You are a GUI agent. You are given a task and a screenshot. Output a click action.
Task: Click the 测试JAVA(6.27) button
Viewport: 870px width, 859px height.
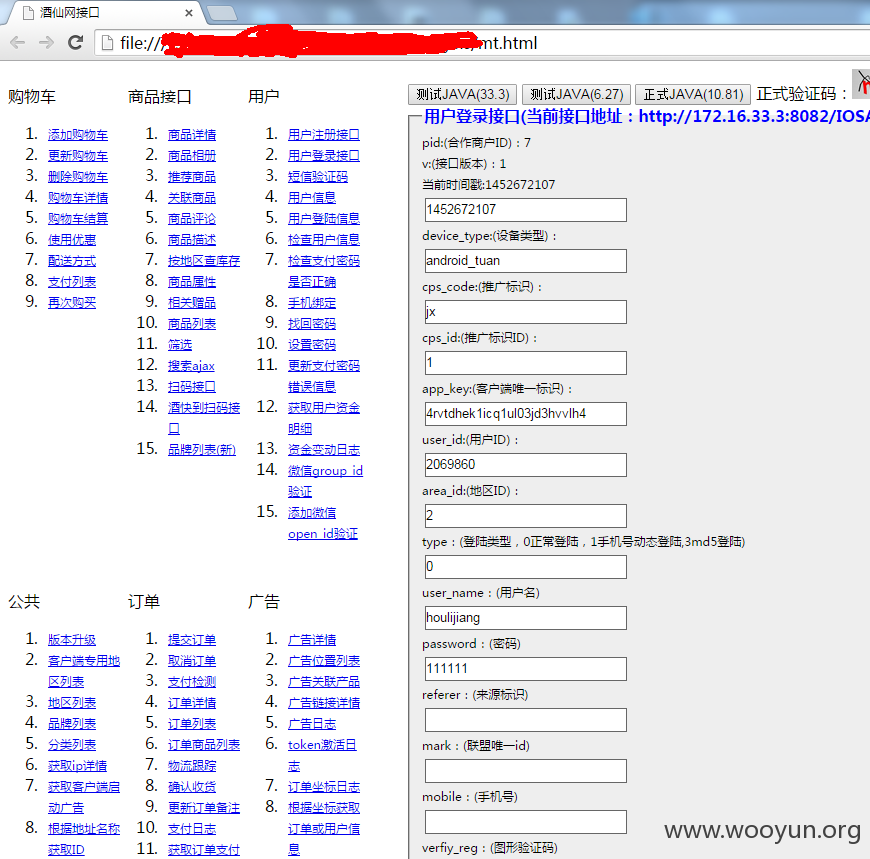tap(576, 94)
